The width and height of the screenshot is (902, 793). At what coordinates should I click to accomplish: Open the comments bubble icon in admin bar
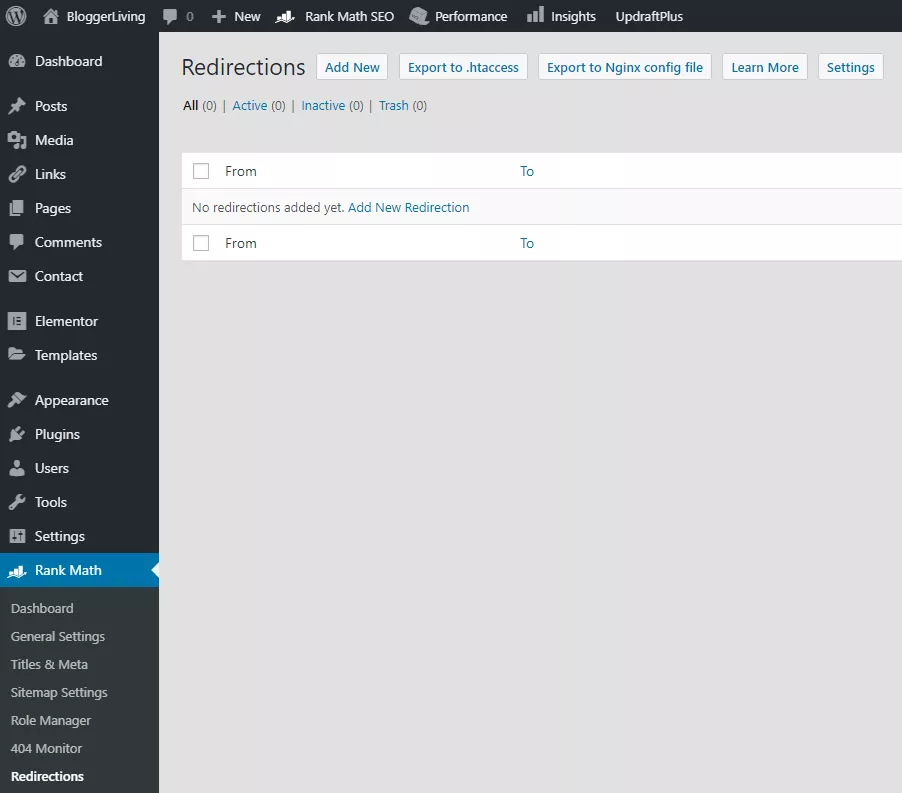click(170, 16)
